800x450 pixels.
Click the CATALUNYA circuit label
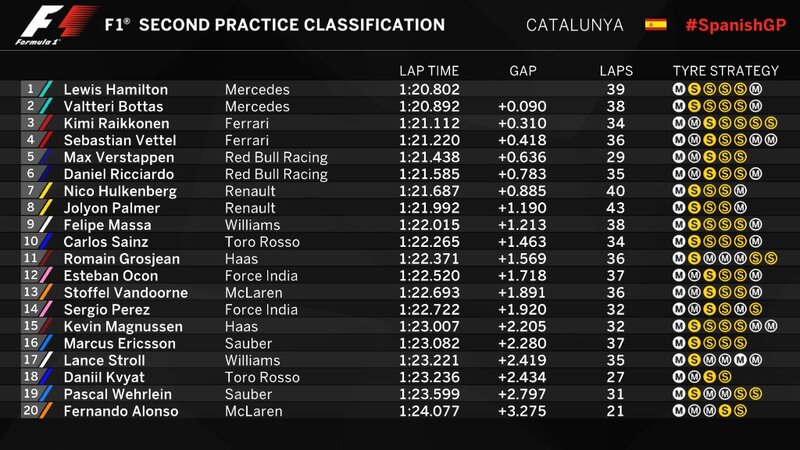pyautogui.click(x=575, y=25)
